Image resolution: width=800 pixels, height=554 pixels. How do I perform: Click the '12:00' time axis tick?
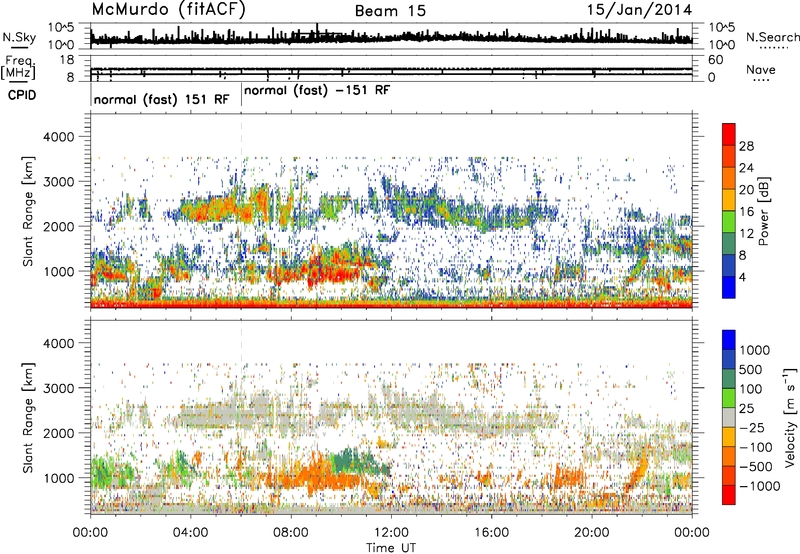pos(391,533)
